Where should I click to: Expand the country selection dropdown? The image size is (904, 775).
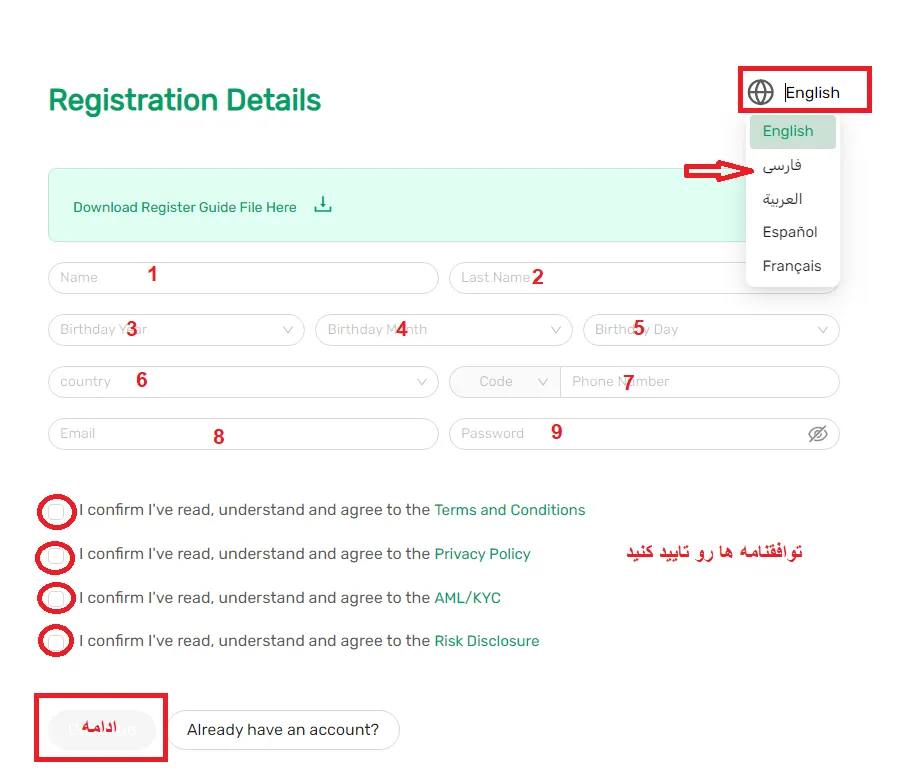pos(243,382)
